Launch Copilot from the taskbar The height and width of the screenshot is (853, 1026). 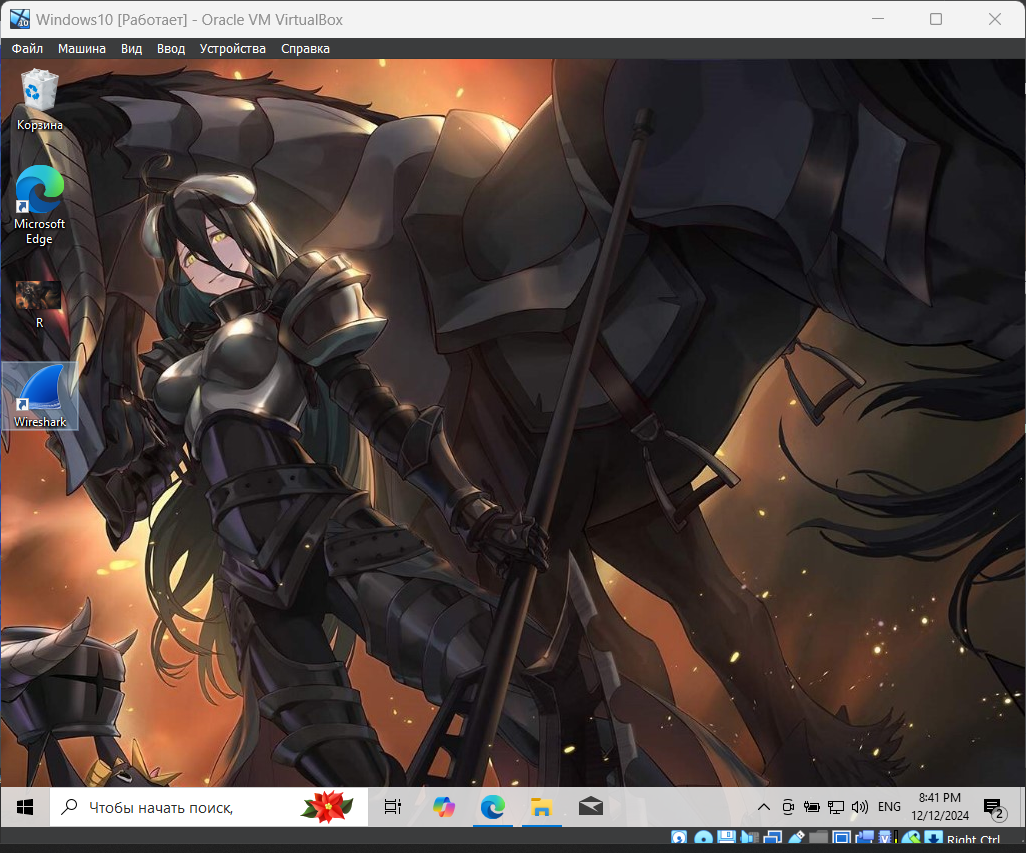coord(444,807)
